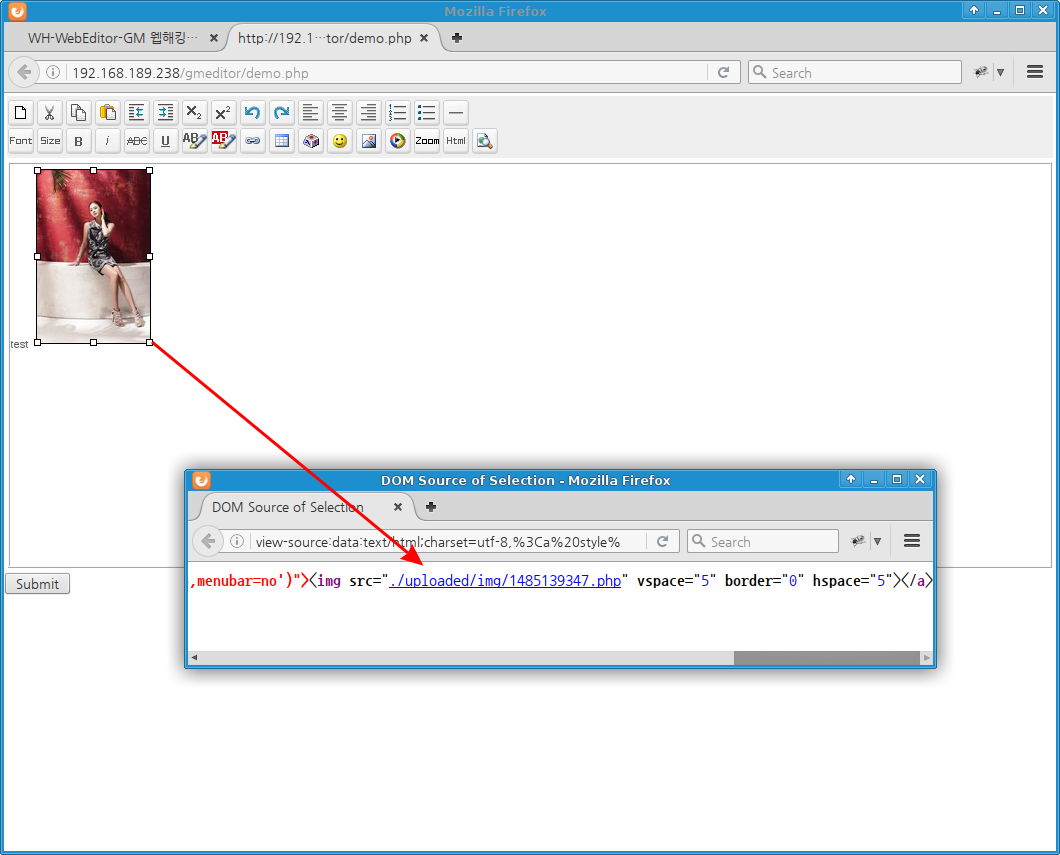Go back in main Firefox window
Viewport: 1060px width, 855px height.
click(24, 72)
